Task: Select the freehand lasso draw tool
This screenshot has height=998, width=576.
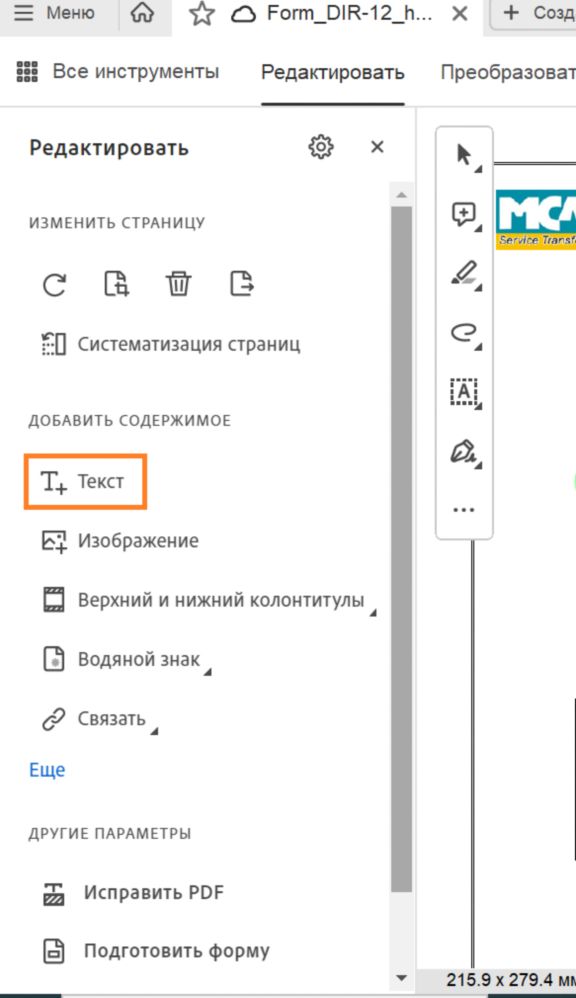Action: pyautogui.click(x=464, y=333)
